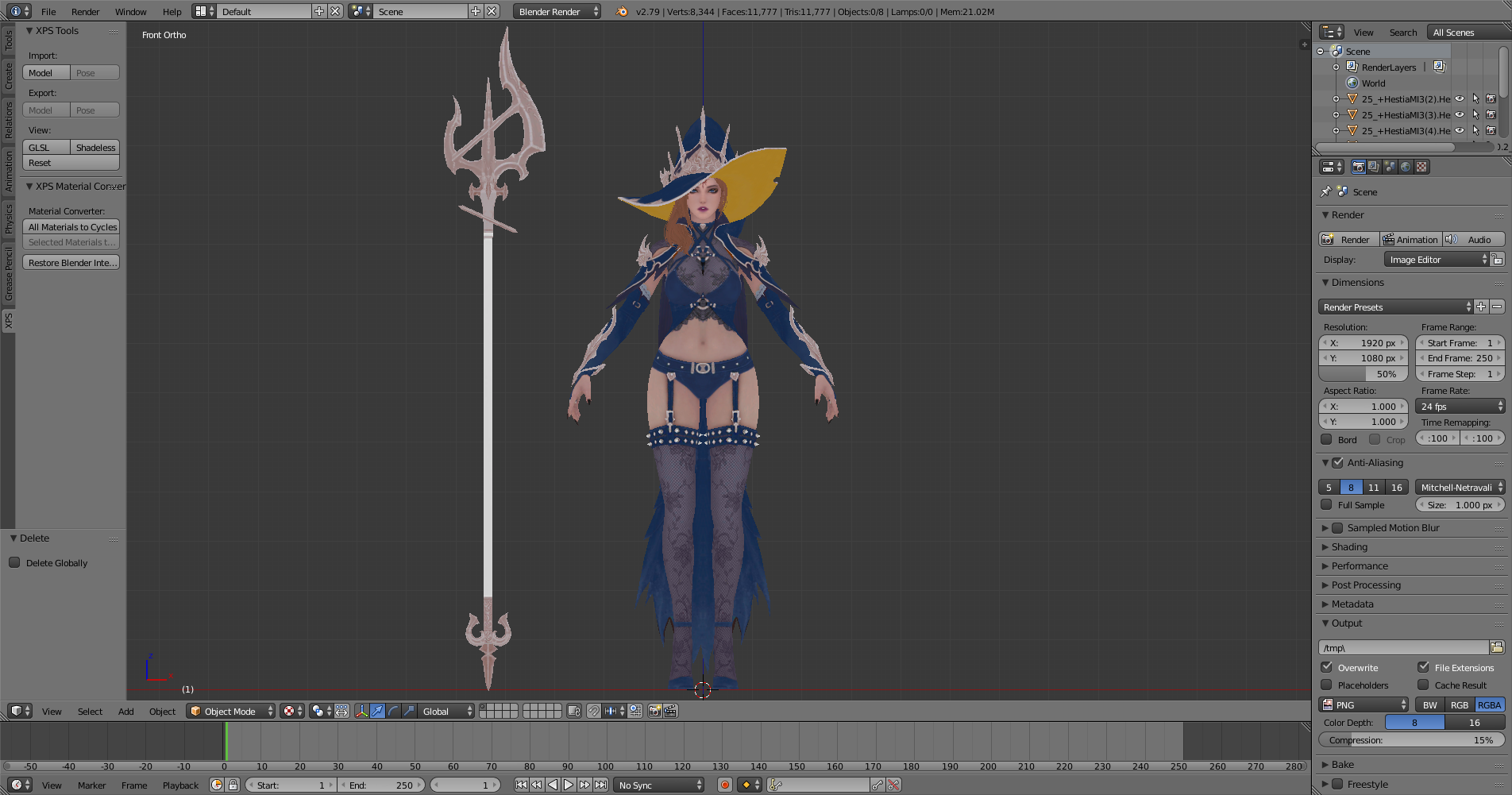The width and height of the screenshot is (1512, 795).
Task: Click the Animation render button
Action: [x=1410, y=239]
